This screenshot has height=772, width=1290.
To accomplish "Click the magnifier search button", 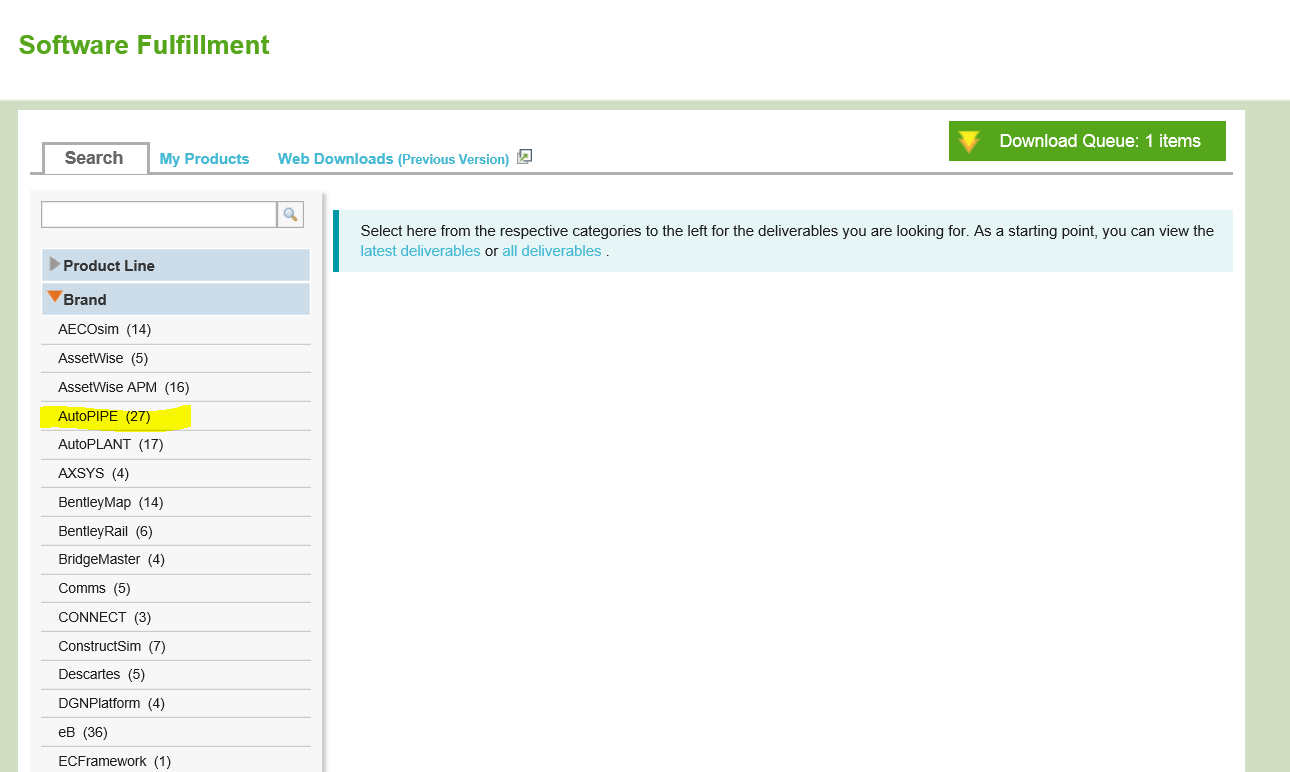I will [x=290, y=214].
